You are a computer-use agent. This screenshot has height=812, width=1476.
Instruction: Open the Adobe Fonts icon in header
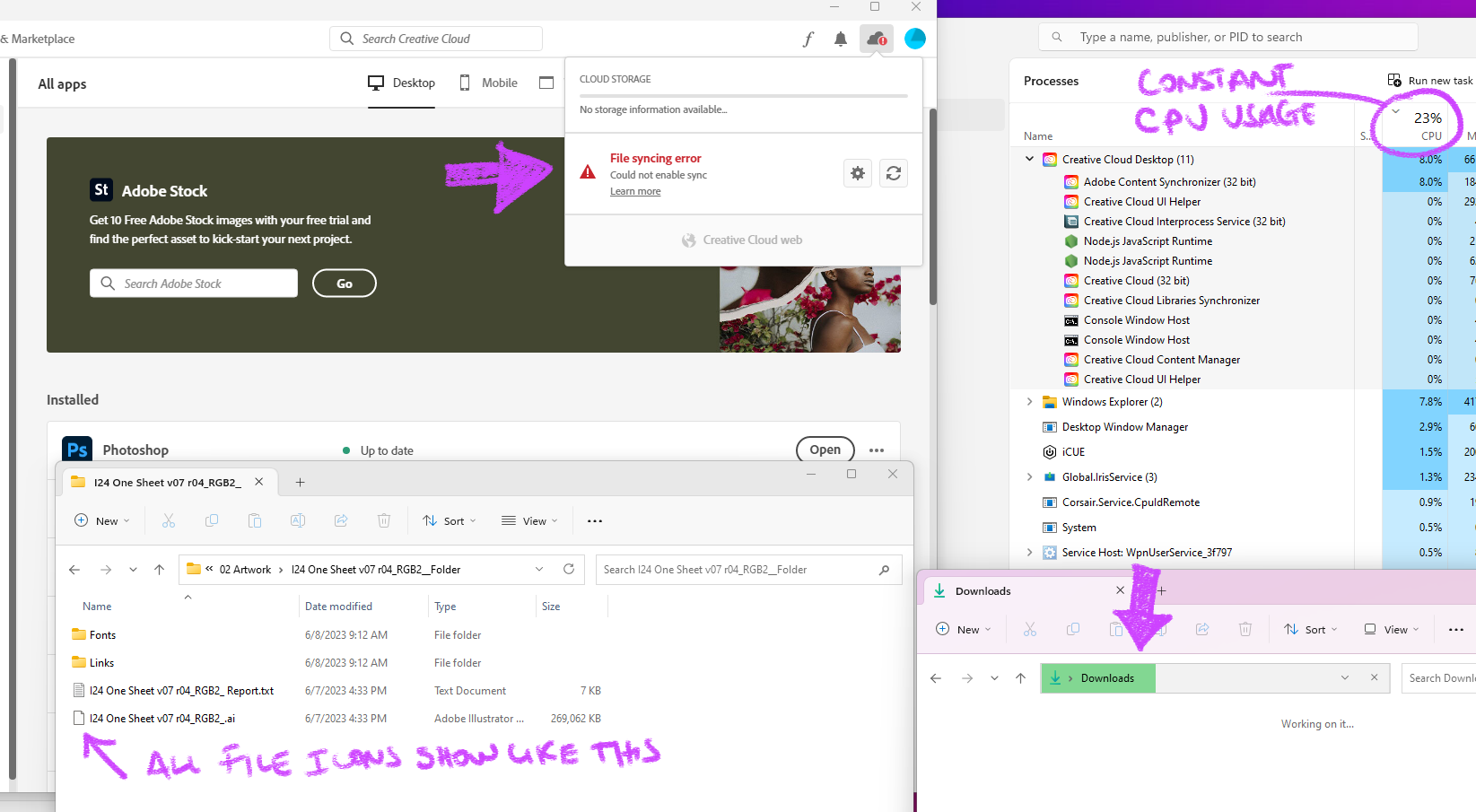pyautogui.click(x=808, y=39)
